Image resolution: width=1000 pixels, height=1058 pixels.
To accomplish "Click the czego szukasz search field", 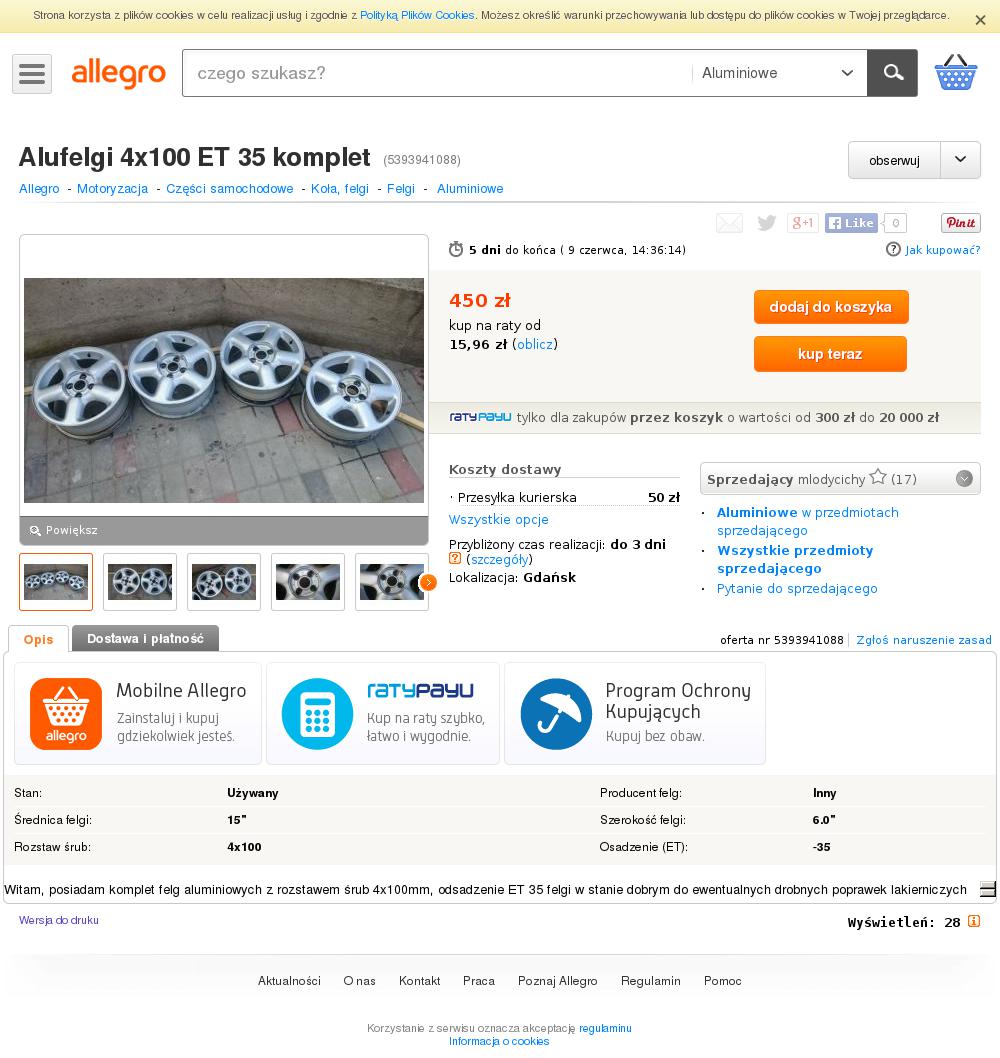I will pos(436,73).
